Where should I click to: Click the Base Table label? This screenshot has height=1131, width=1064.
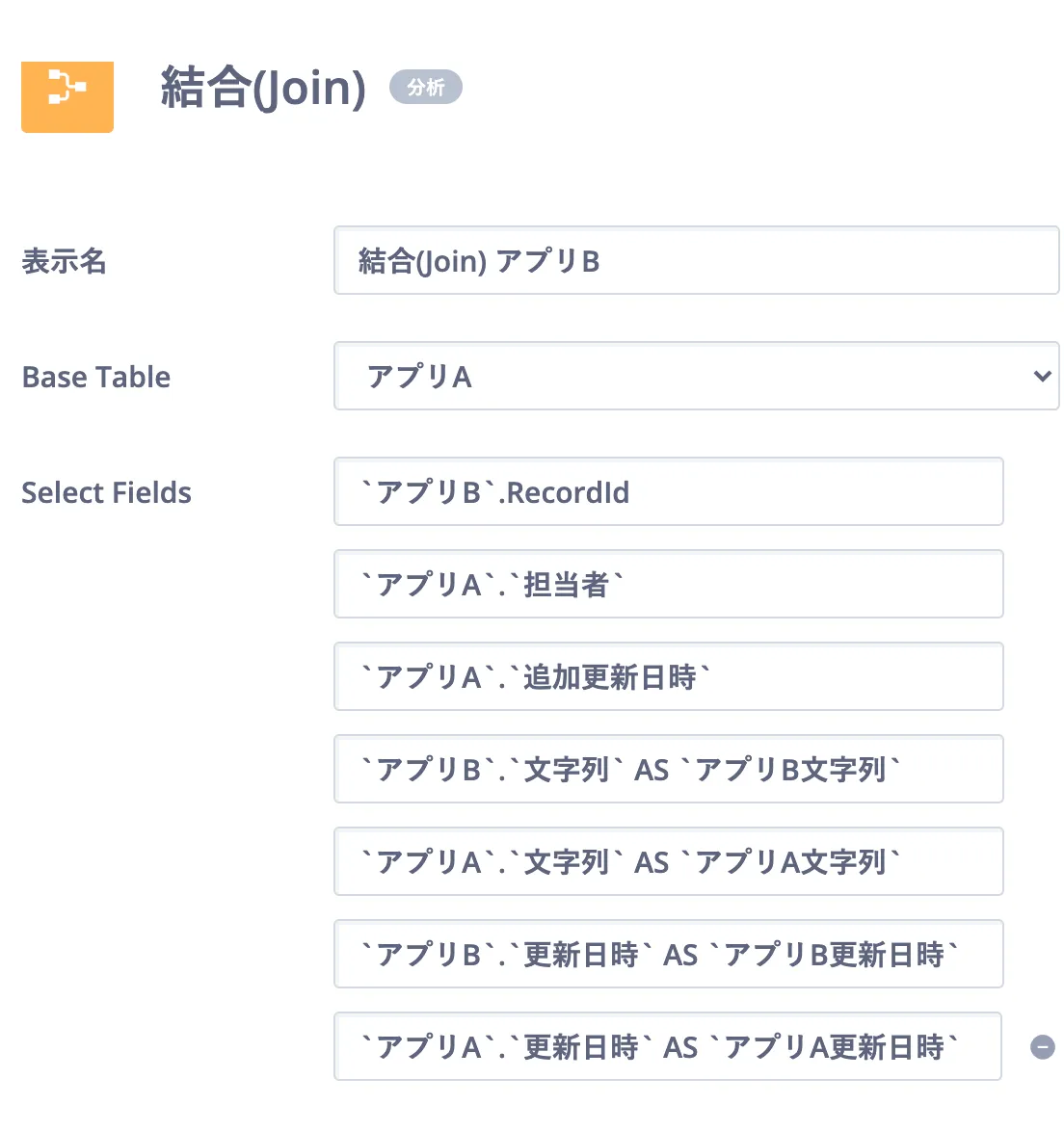click(96, 377)
